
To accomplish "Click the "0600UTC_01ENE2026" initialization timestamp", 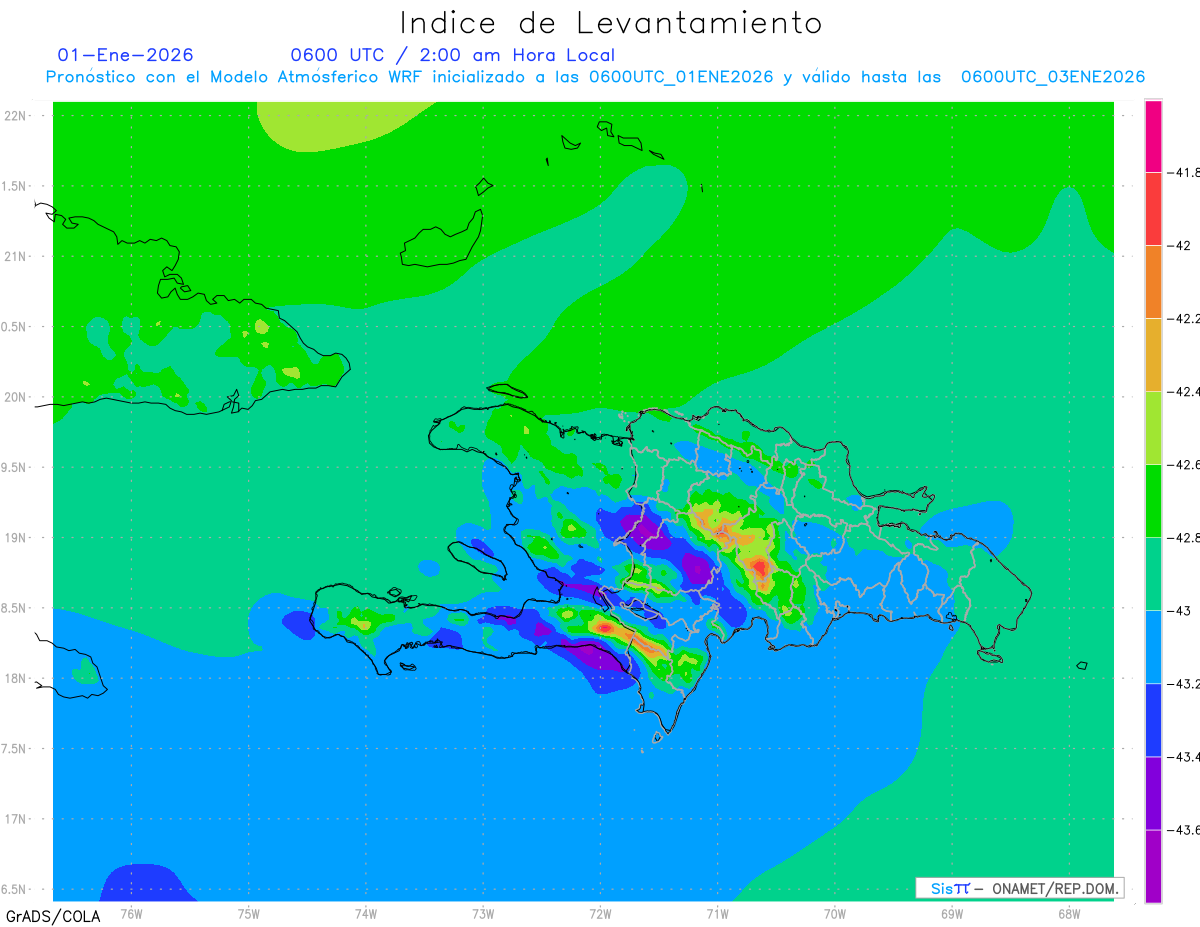I will pyautogui.click(x=681, y=77).
